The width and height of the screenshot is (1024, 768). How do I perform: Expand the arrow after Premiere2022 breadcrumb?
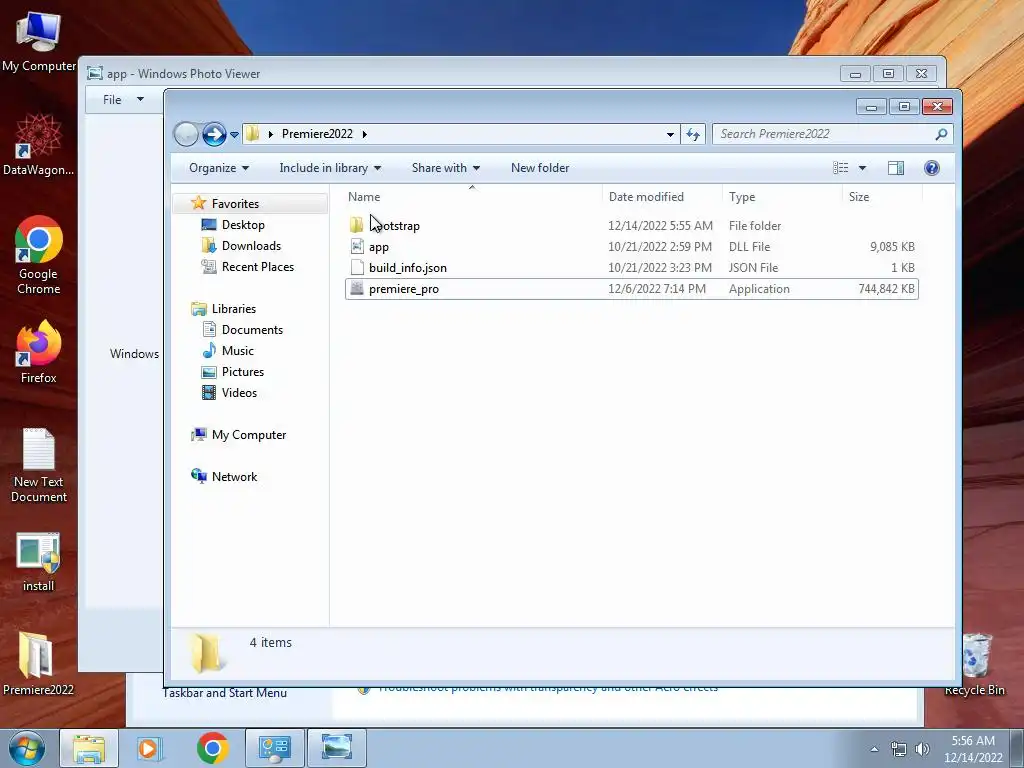click(364, 135)
